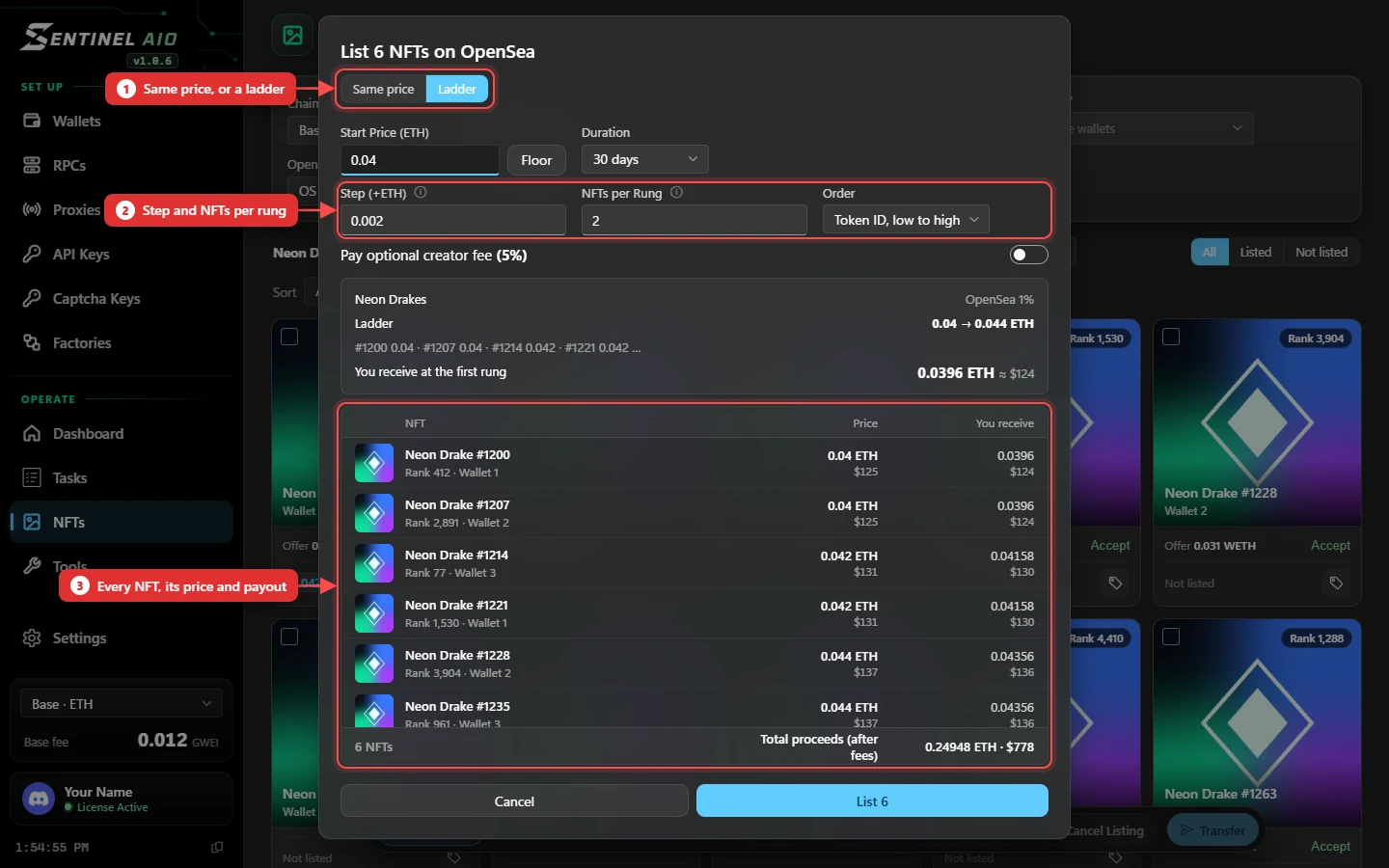Click the total '0.24948 ETH · $778'
1389x868 pixels.
[979, 746]
